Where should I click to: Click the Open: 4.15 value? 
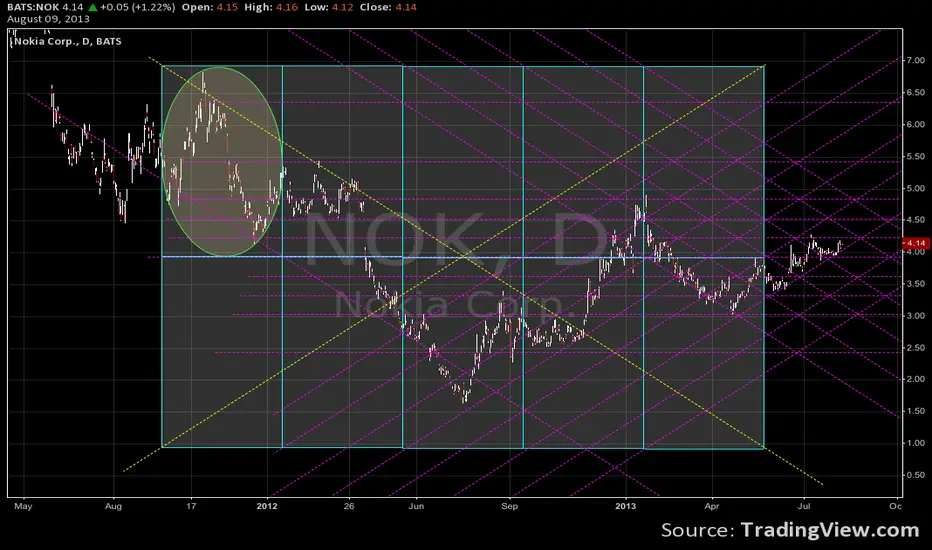coord(210,7)
